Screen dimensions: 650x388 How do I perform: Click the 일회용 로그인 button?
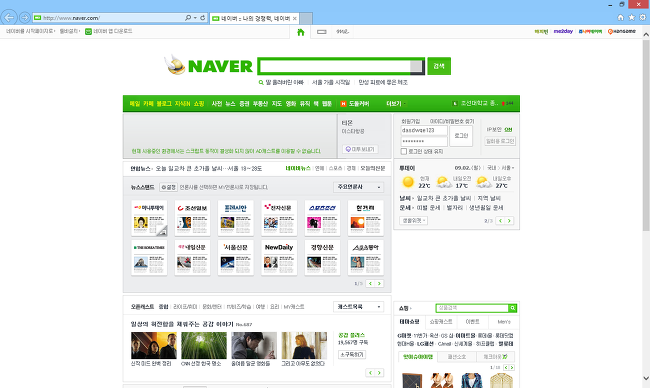(x=500, y=141)
